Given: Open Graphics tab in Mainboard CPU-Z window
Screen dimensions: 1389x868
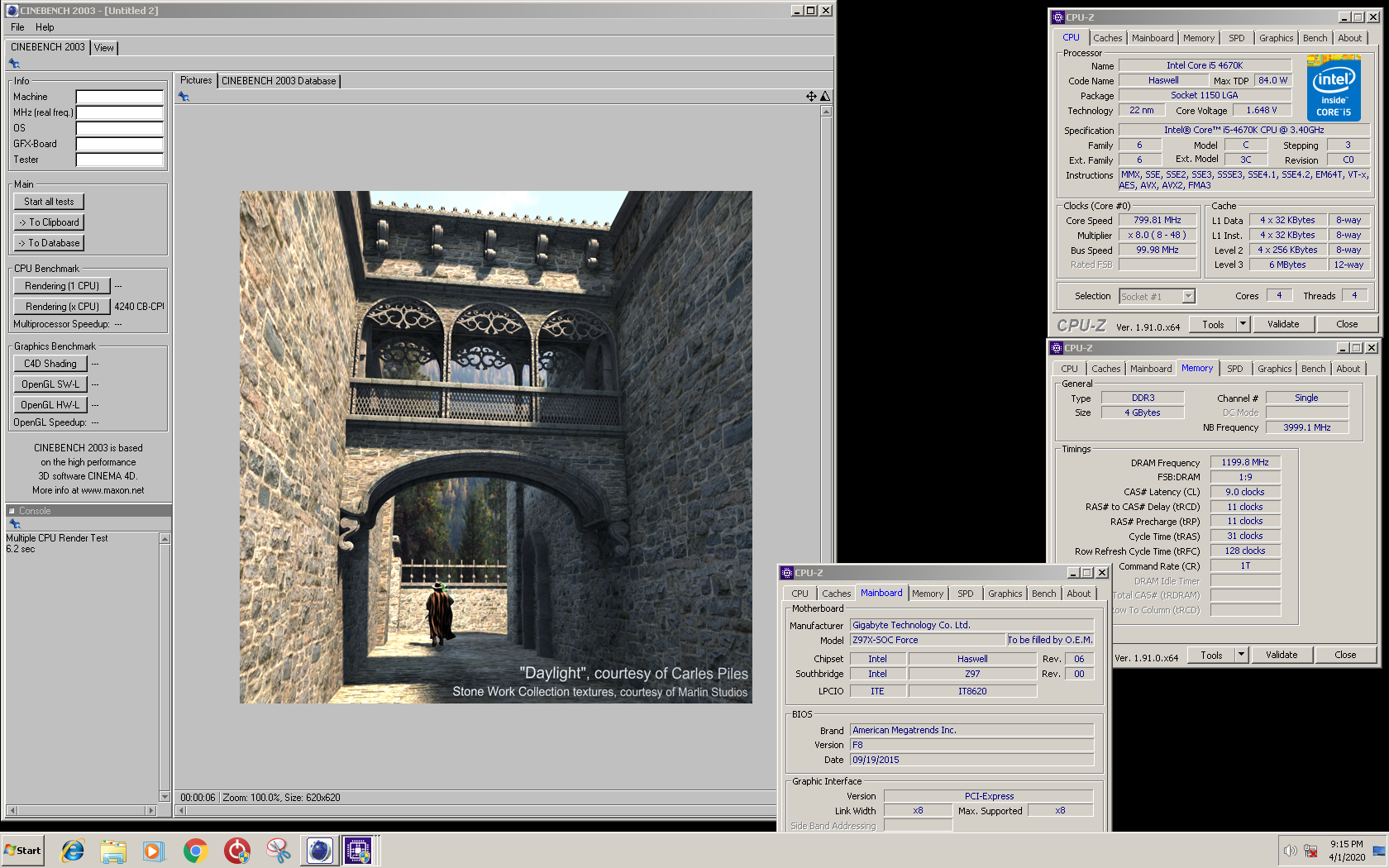Looking at the screenshot, I should pos(1005,594).
